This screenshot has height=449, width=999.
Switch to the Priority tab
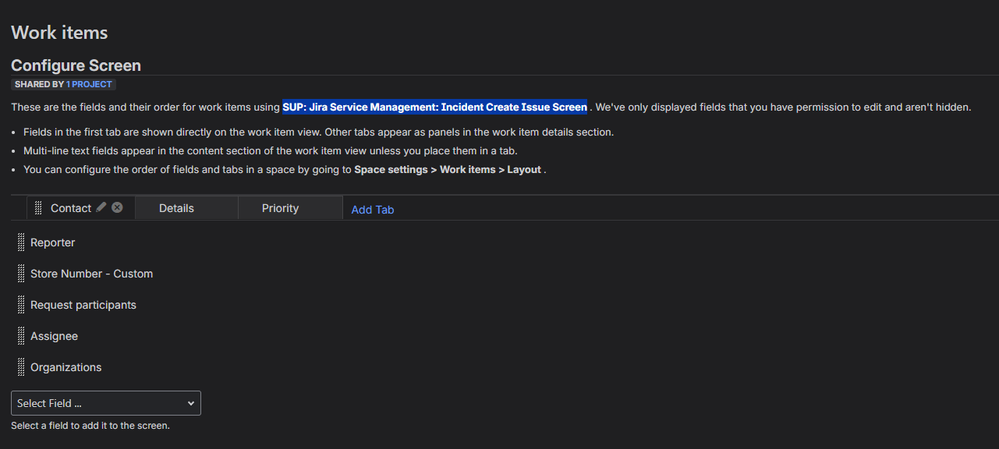coord(291,208)
